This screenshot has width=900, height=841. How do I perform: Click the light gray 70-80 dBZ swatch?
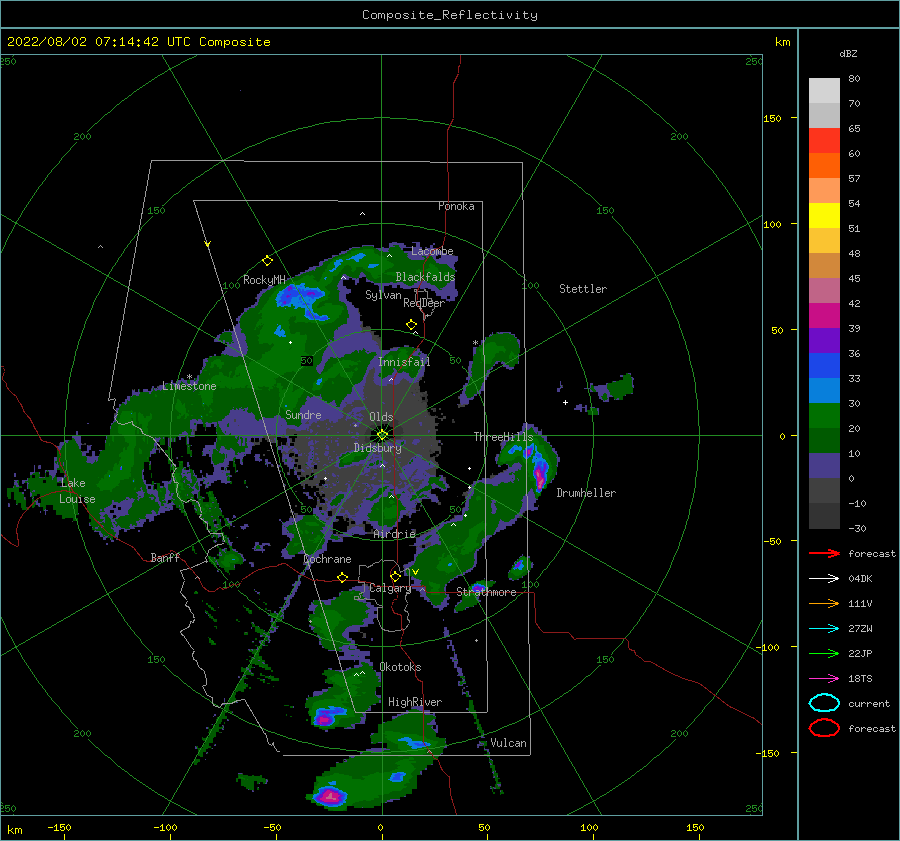[x=824, y=90]
